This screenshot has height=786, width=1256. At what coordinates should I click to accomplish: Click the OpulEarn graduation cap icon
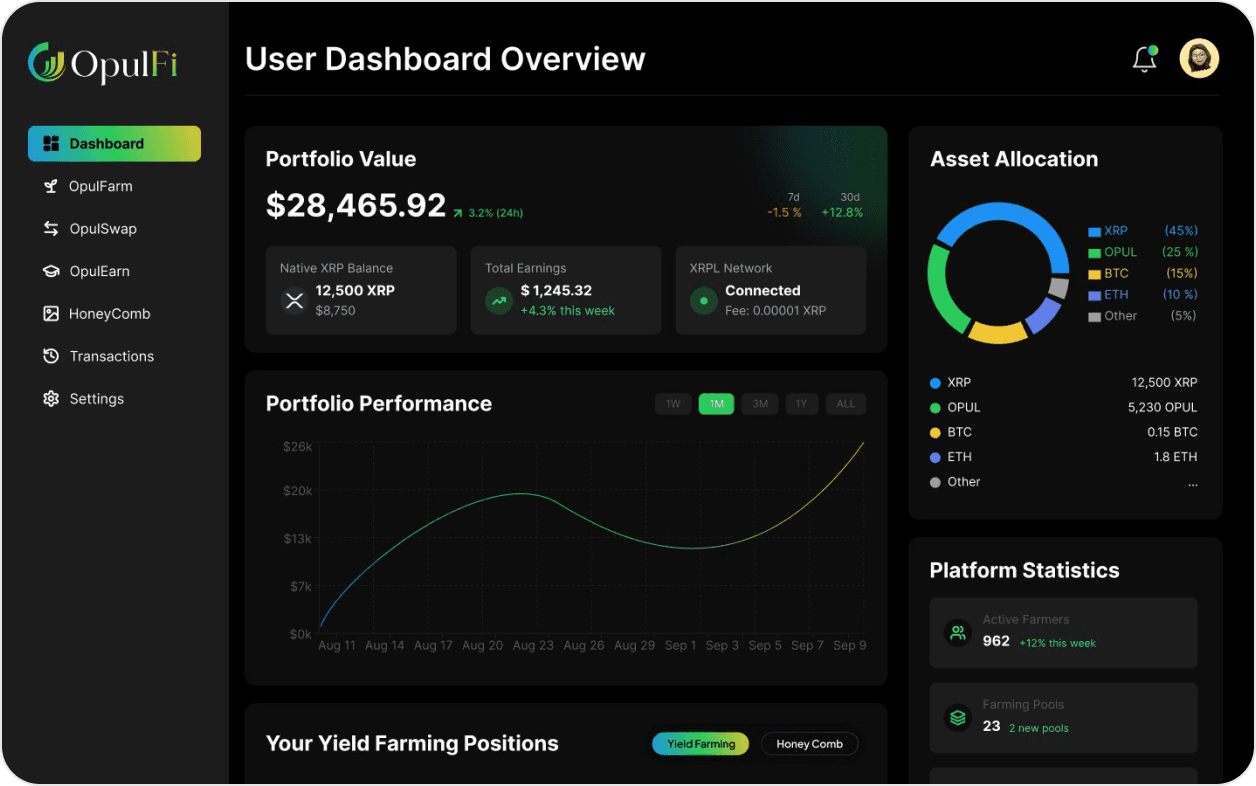(x=51, y=271)
